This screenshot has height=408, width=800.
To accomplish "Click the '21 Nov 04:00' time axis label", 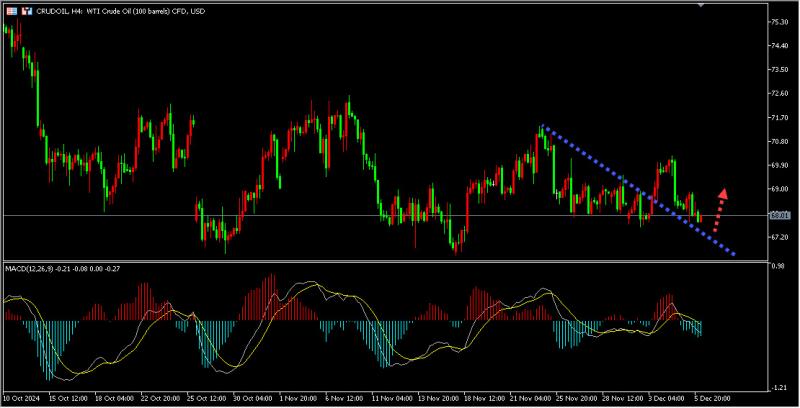I will pos(529,398).
